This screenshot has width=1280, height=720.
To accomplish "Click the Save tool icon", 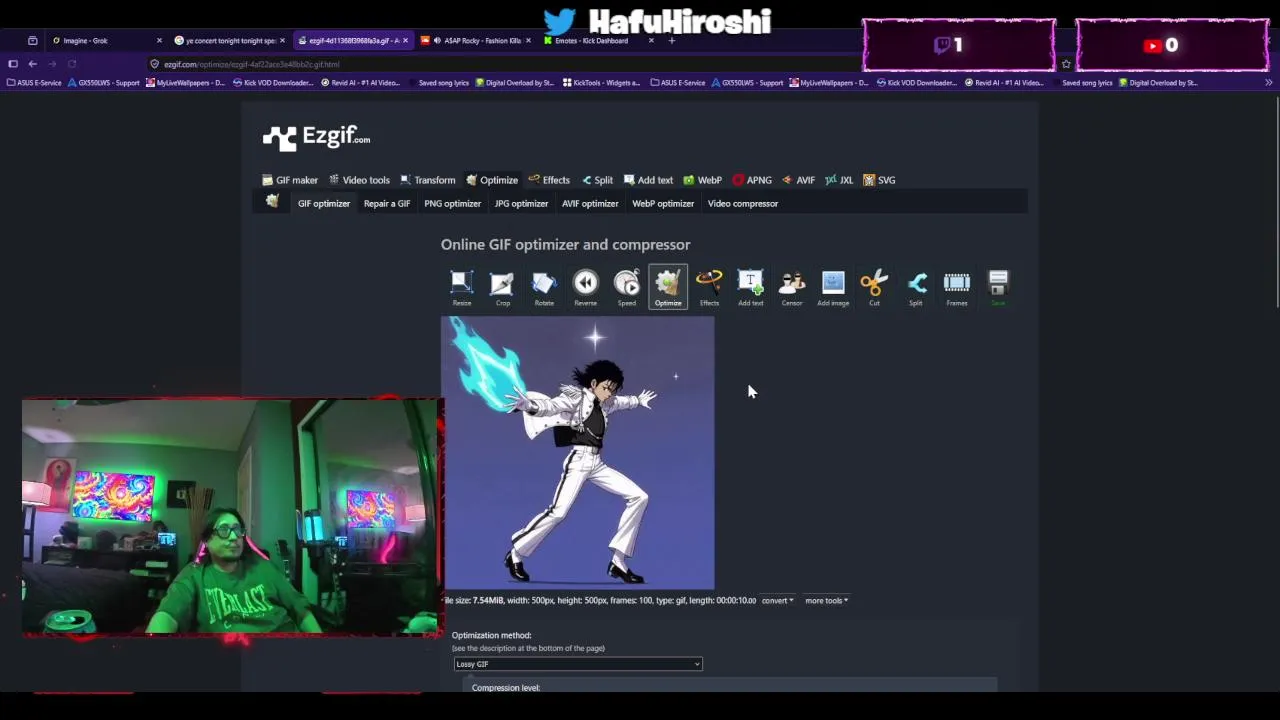I will tap(998, 287).
